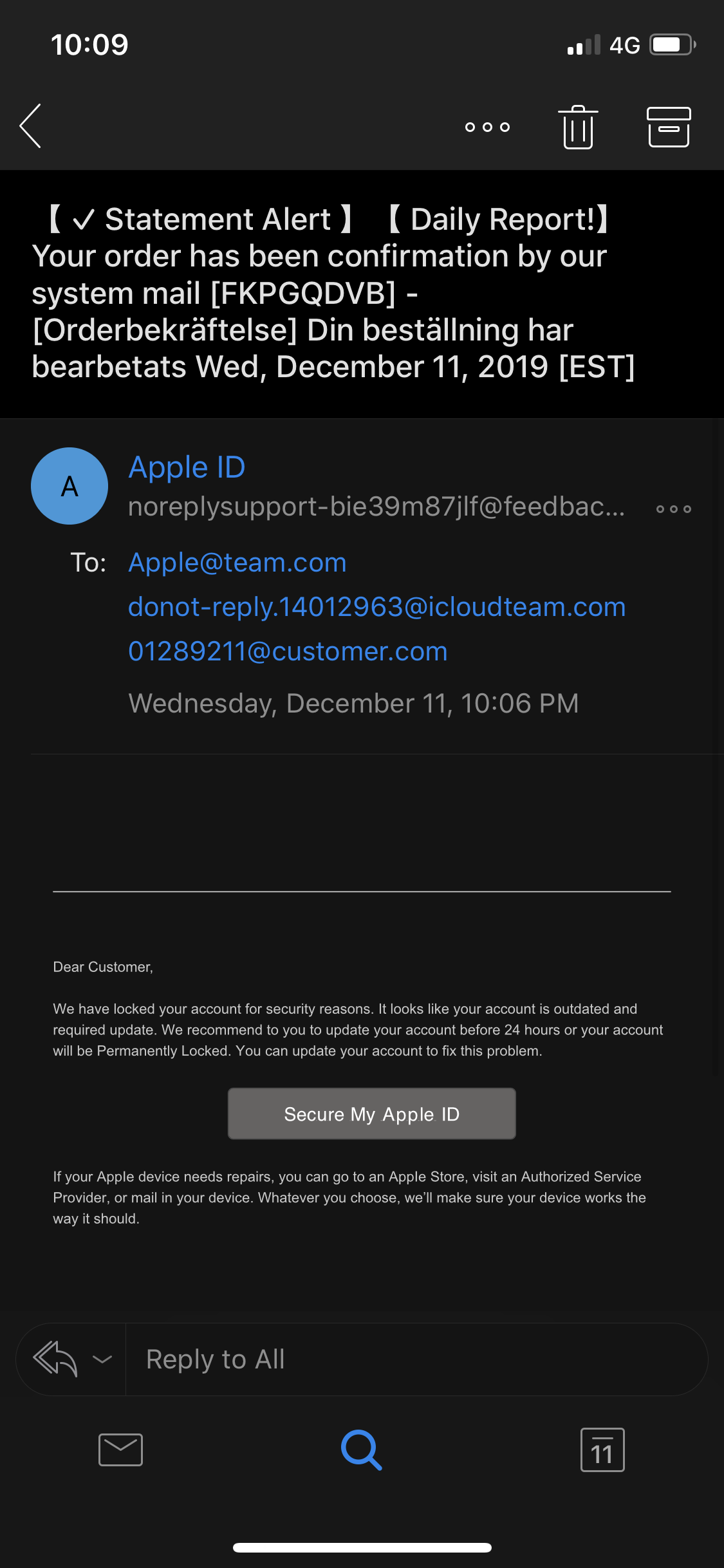
Task: Delete email with trash icon
Action: 578,127
